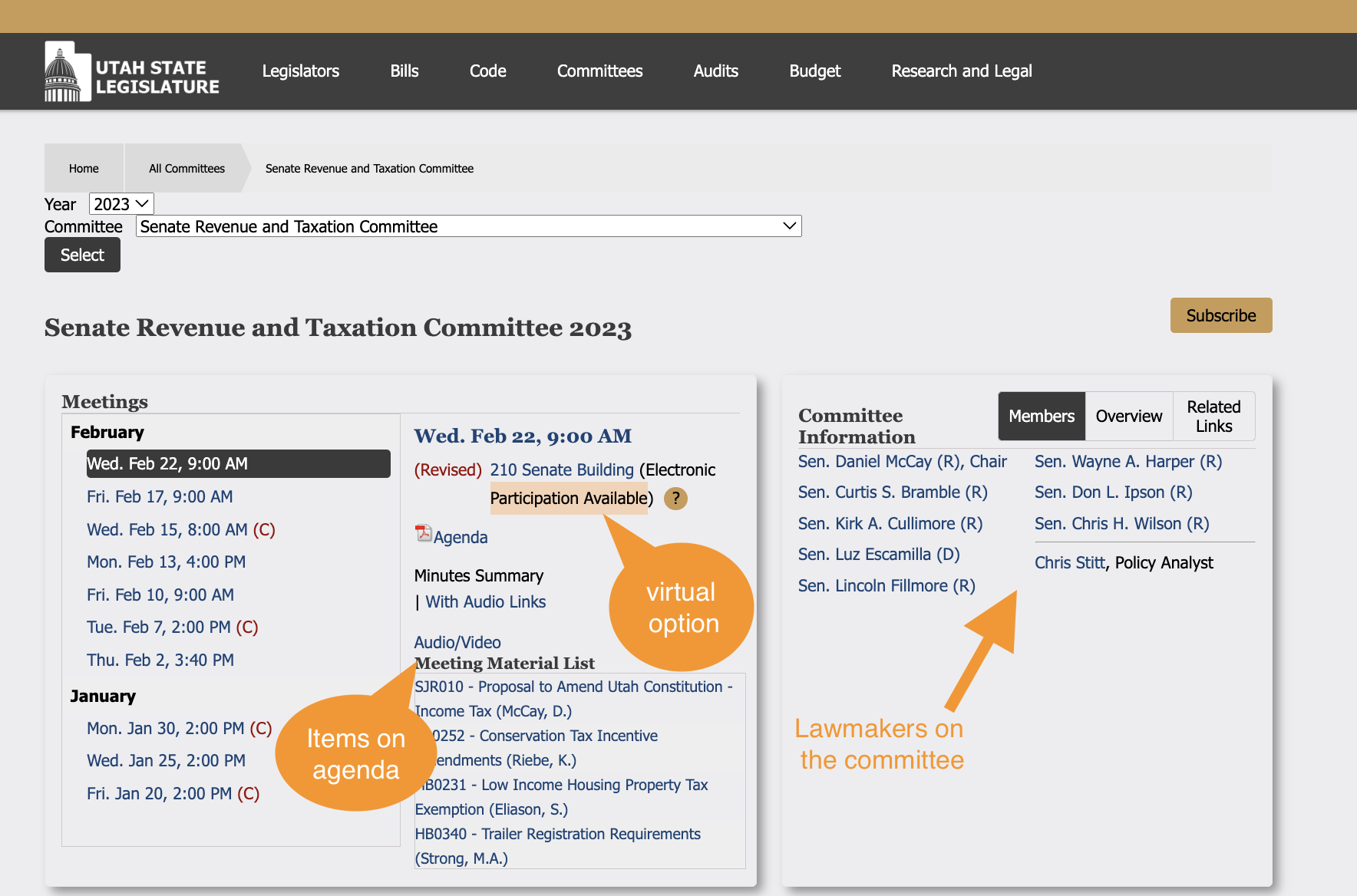Open 210 Senate Building location link

(x=562, y=470)
